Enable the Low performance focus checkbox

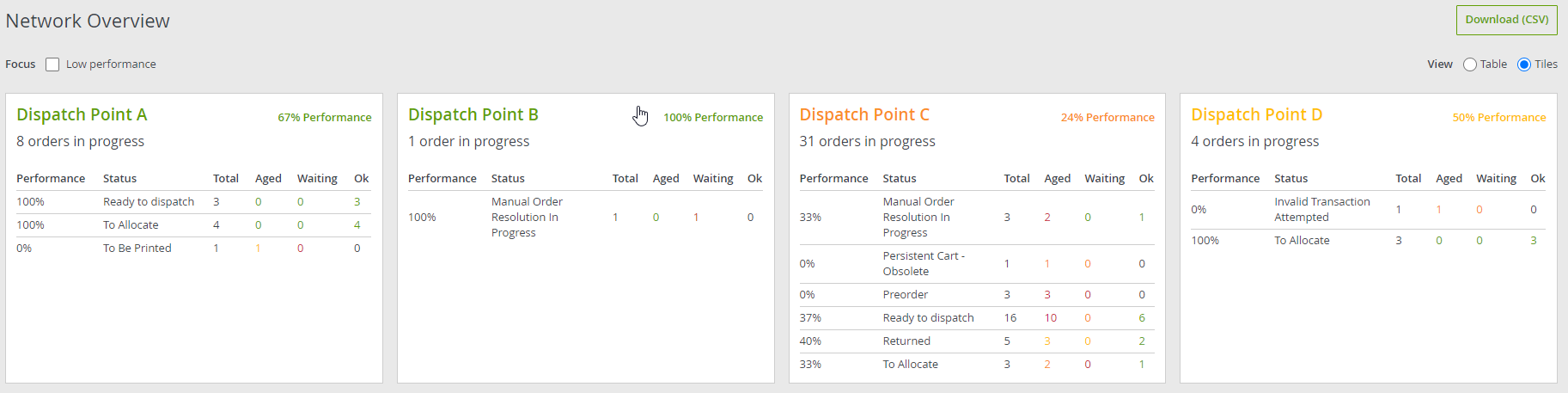(x=52, y=64)
